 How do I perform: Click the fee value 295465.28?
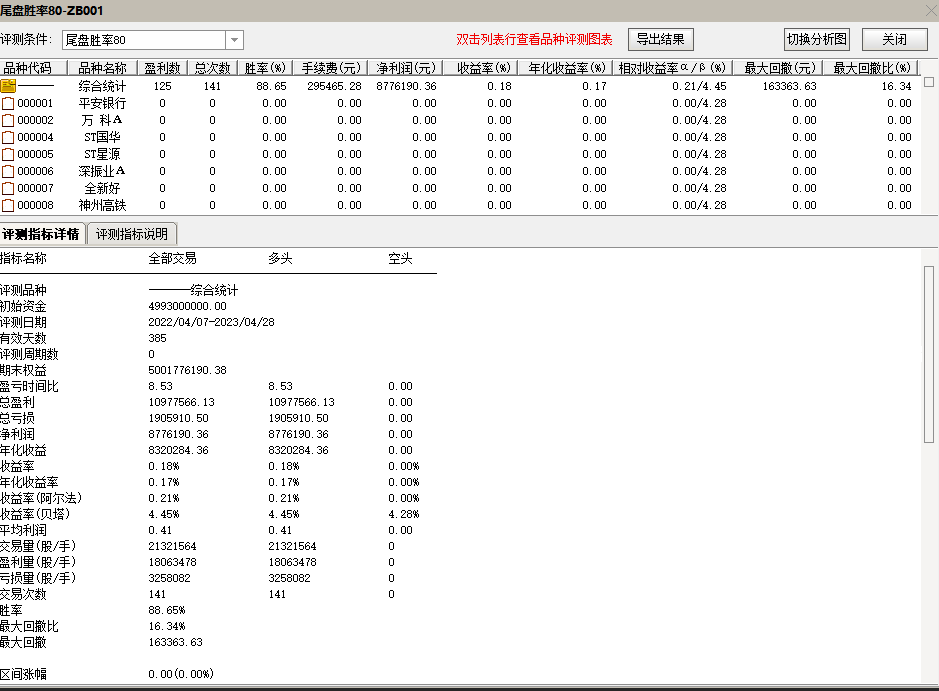click(334, 86)
